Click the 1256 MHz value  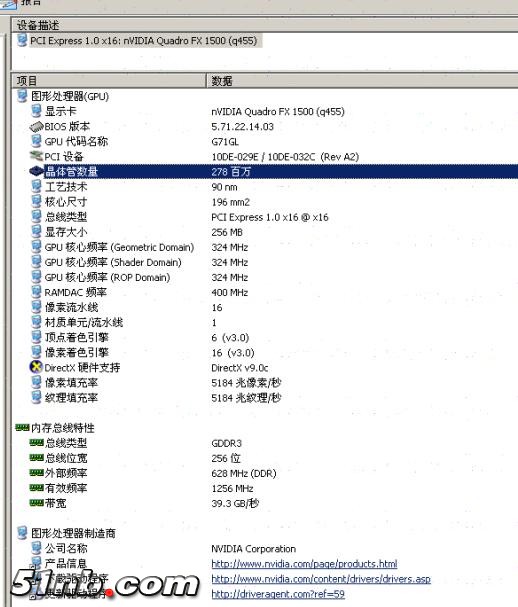click(232, 489)
